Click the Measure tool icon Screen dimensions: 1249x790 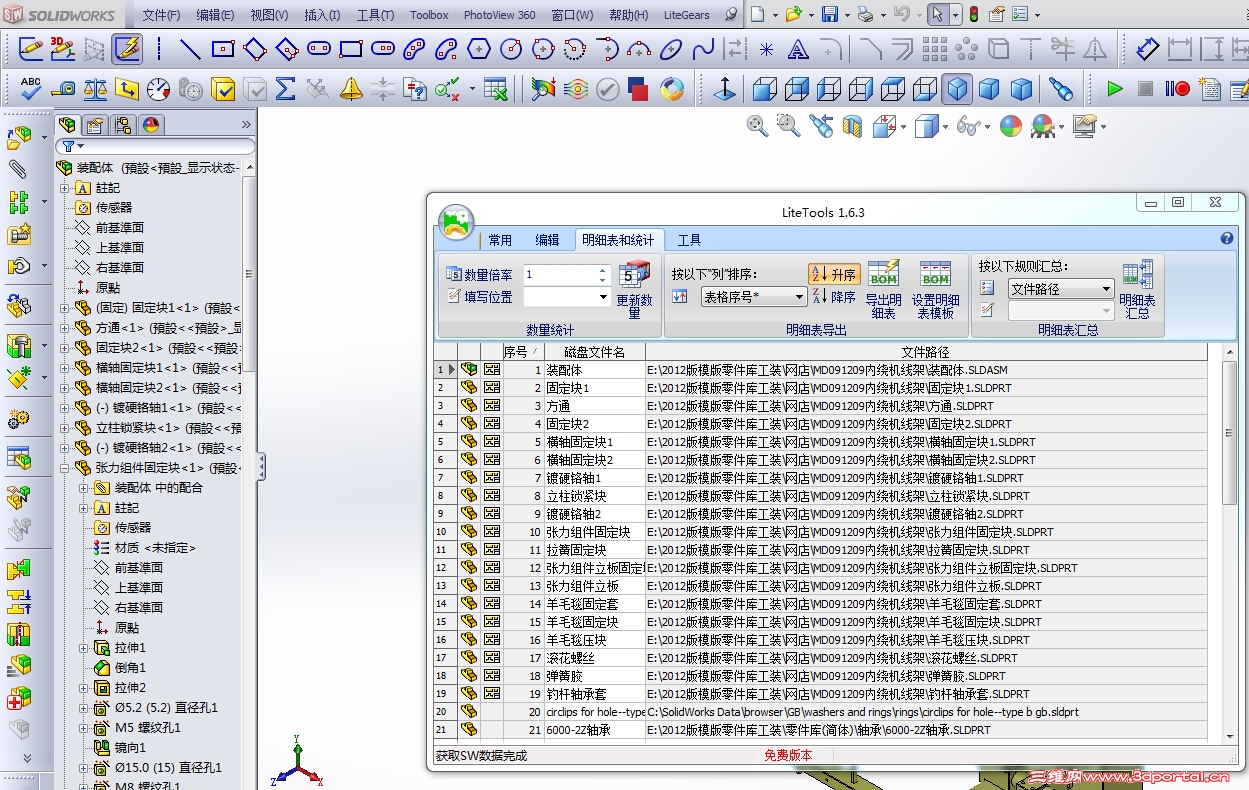(x=63, y=89)
